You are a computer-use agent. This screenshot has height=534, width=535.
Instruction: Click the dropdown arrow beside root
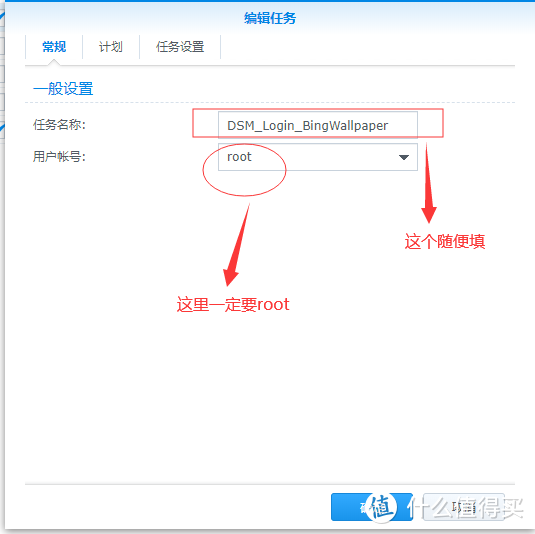point(404,157)
